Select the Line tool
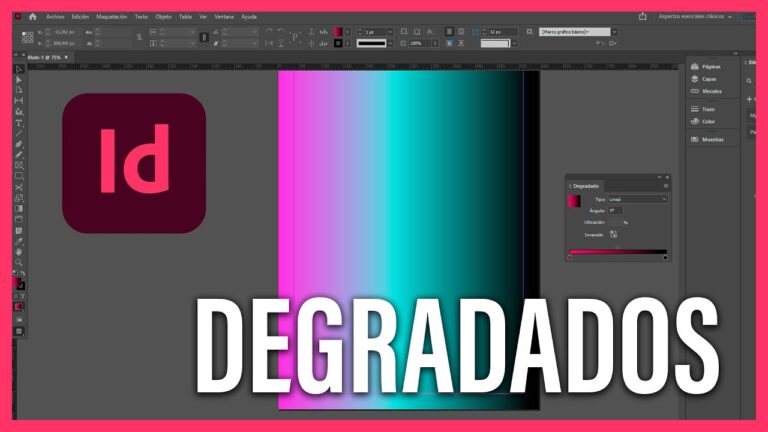 click(19, 134)
